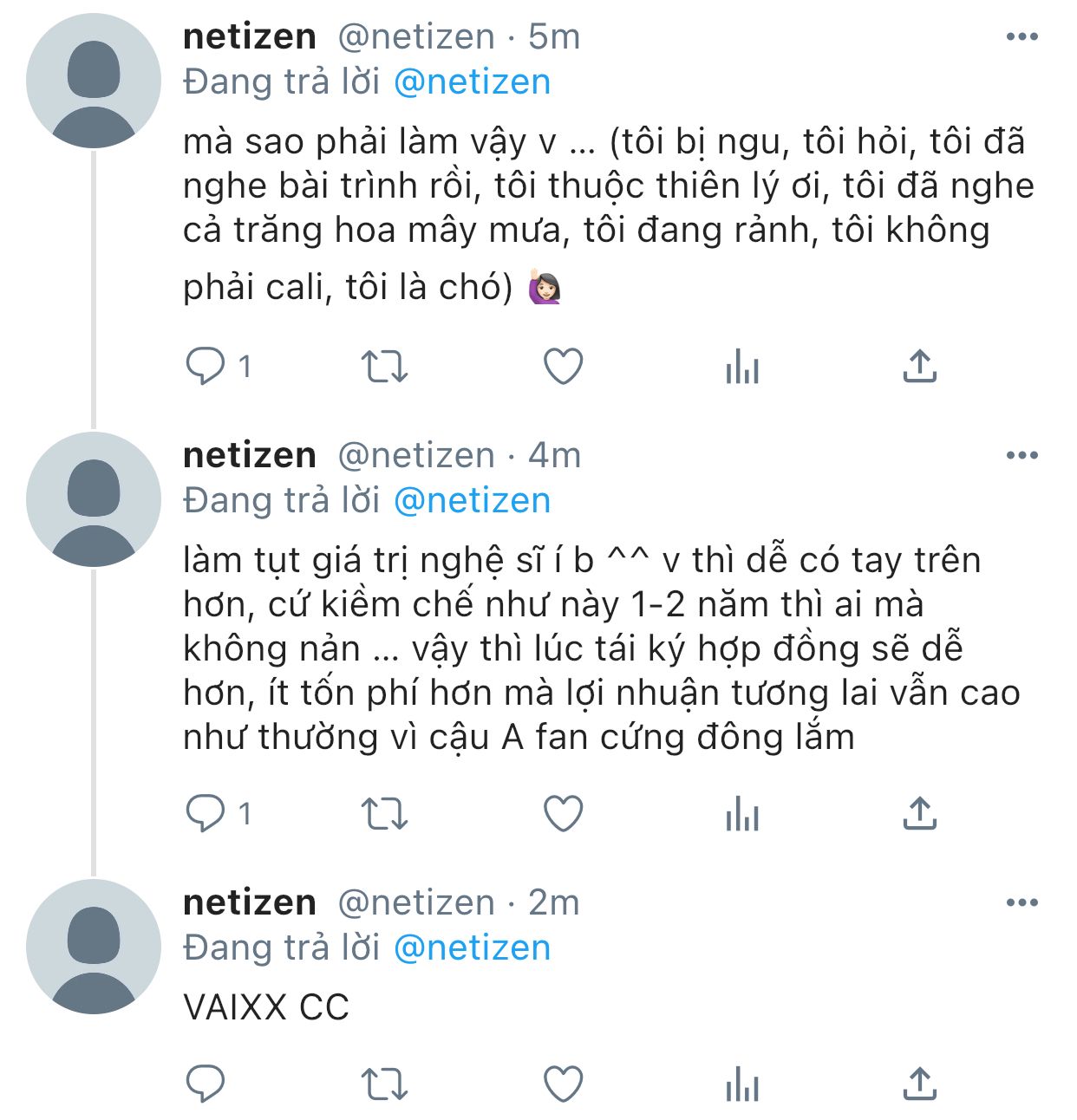Open more options on 5m tweet
The width and height of the screenshot is (1077, 1120).
tap(1022, 36)
